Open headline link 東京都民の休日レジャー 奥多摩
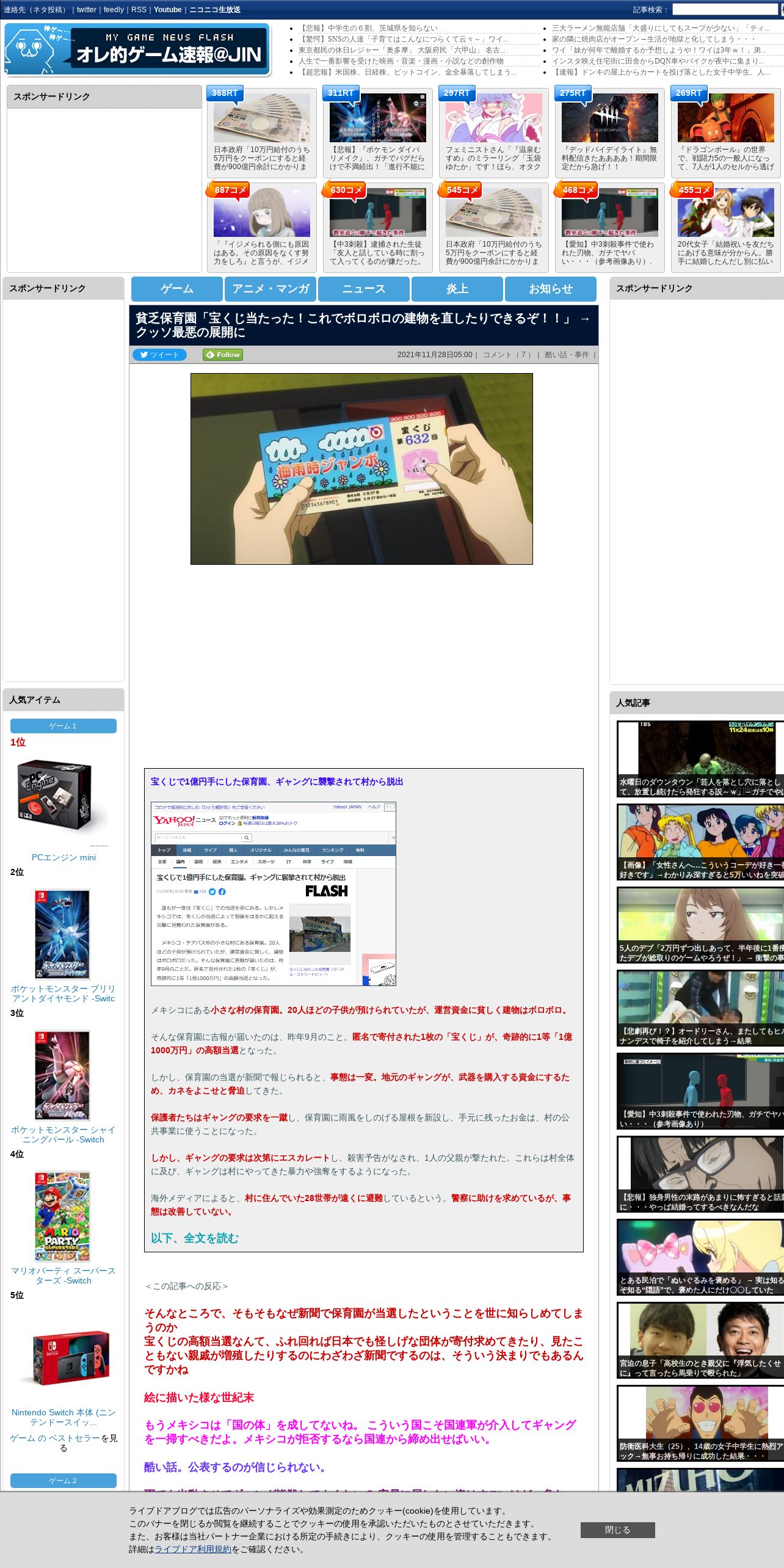The height and width of the screenshot is (1568, 784). point(402,50)
